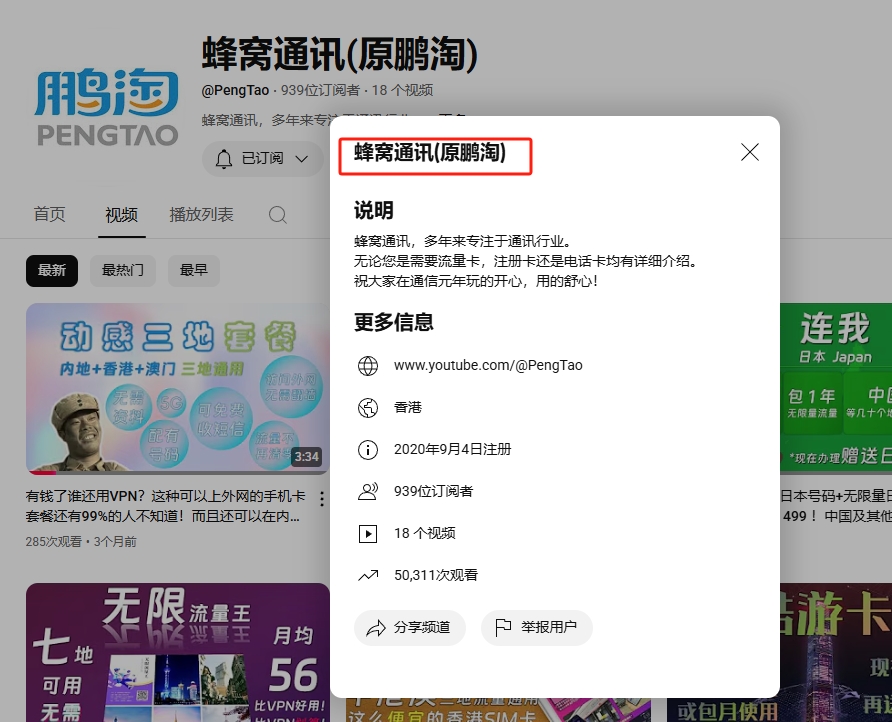Click the 分享频道 button
892x722 pixels.
tap(410, 628)
